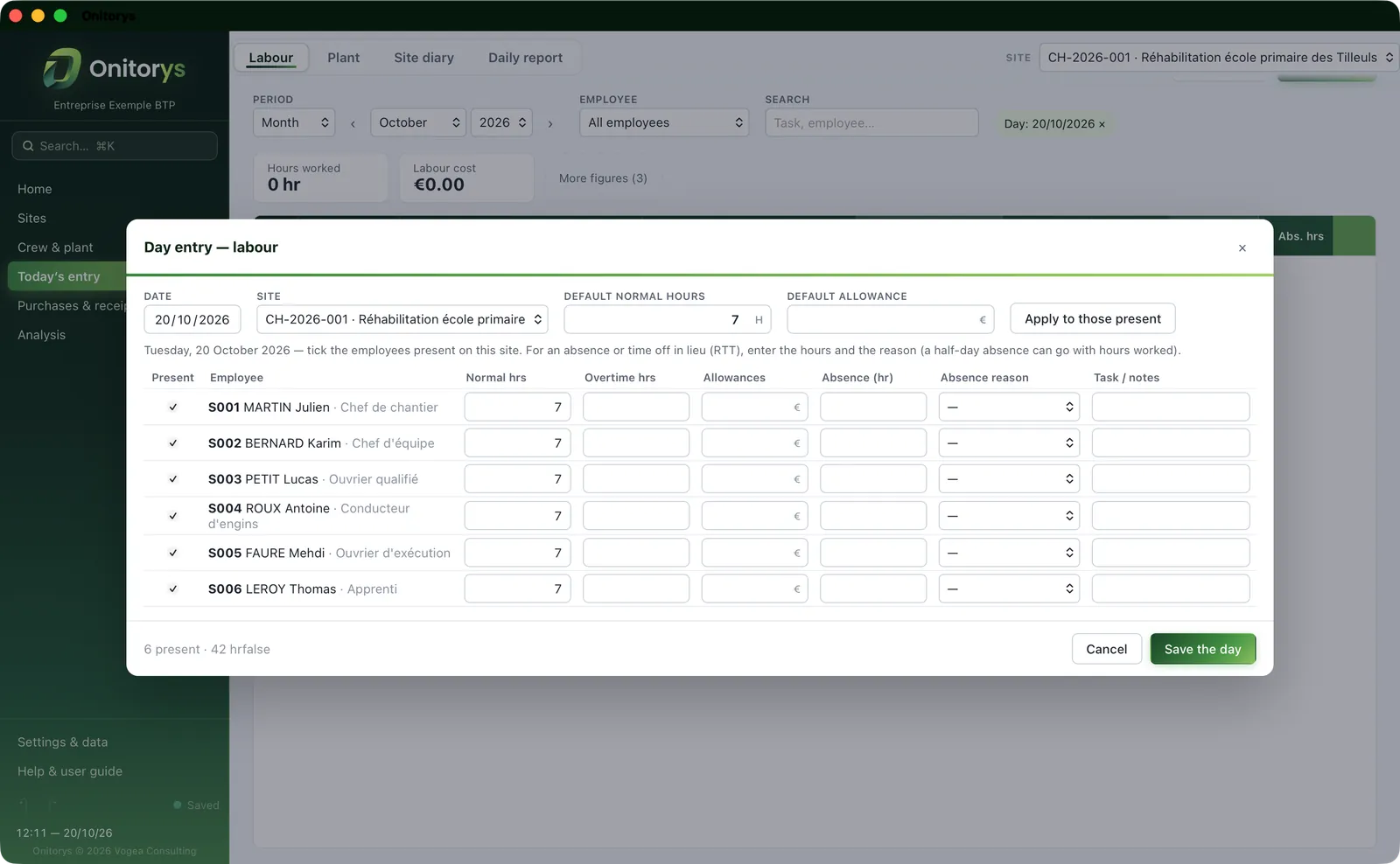Switch to the Site diary tab

pos(424,58)
